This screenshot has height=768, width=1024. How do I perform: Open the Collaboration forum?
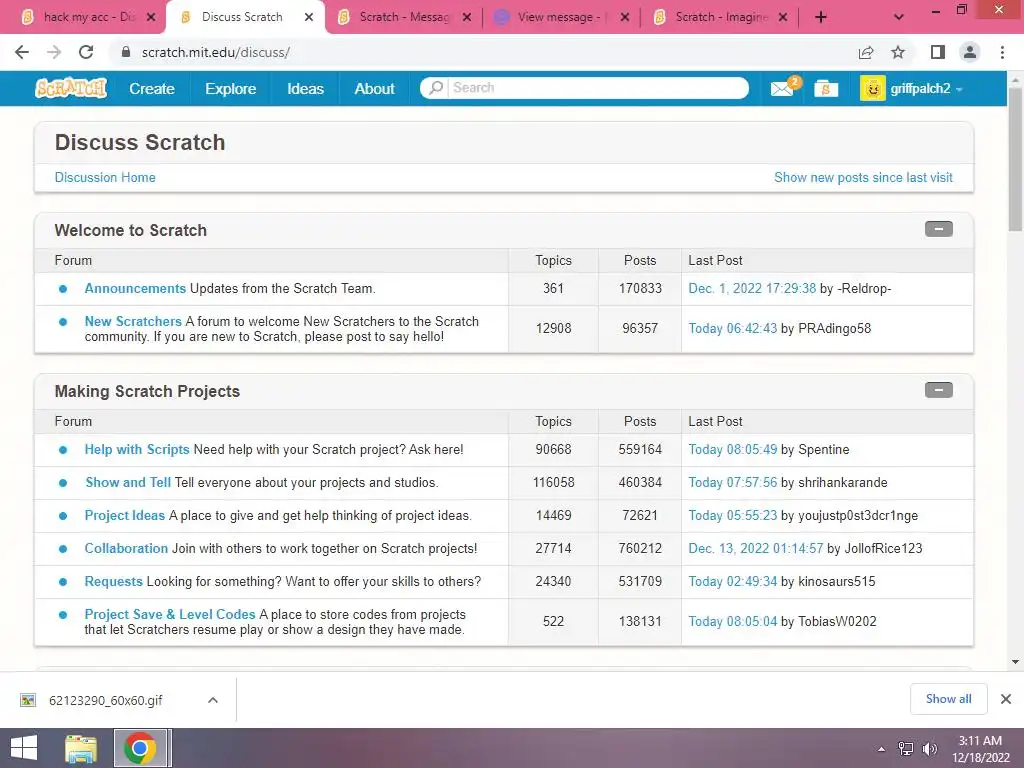tap(126, 549)
